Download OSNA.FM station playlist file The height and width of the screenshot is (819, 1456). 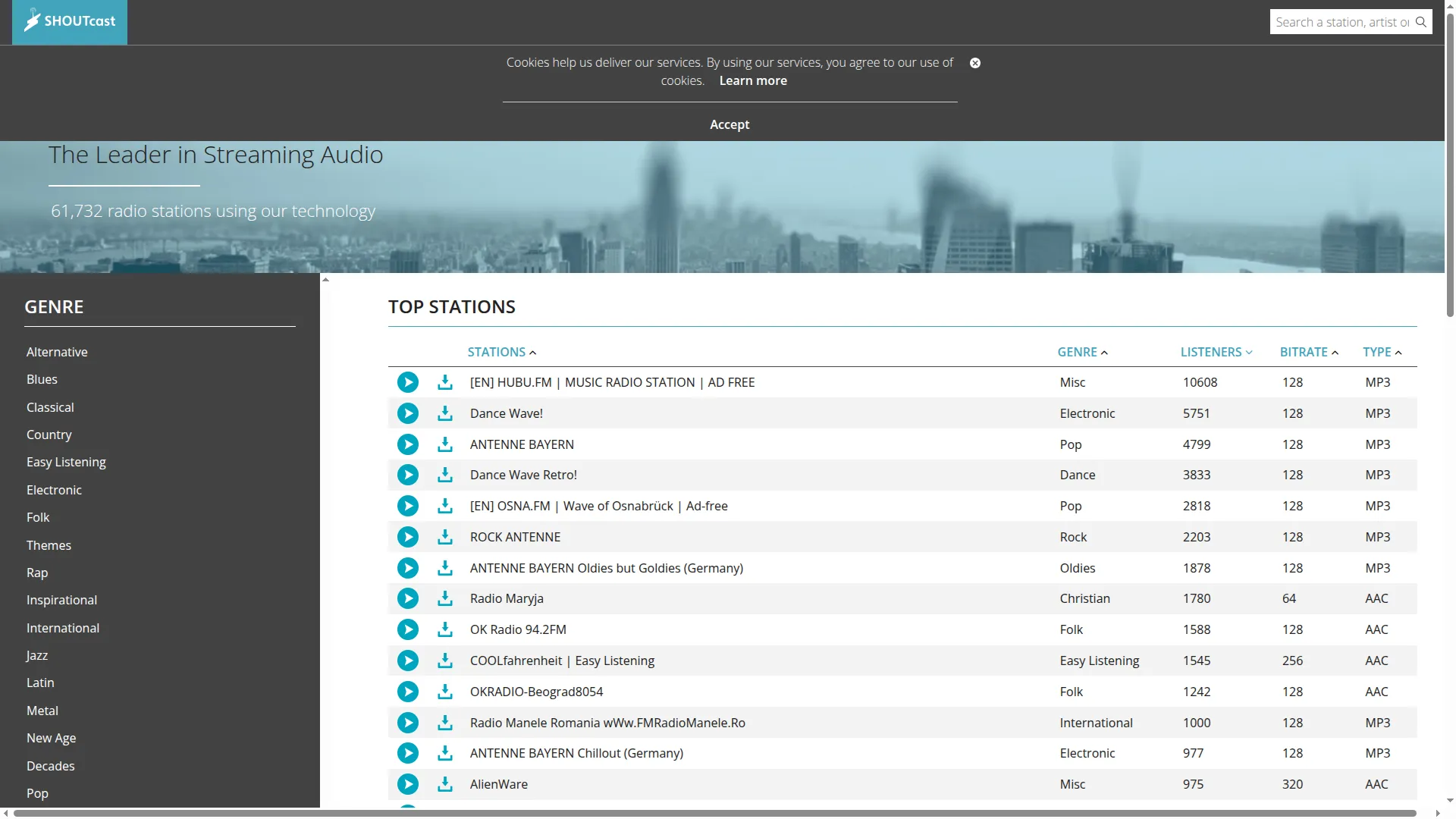click(445, 506)
